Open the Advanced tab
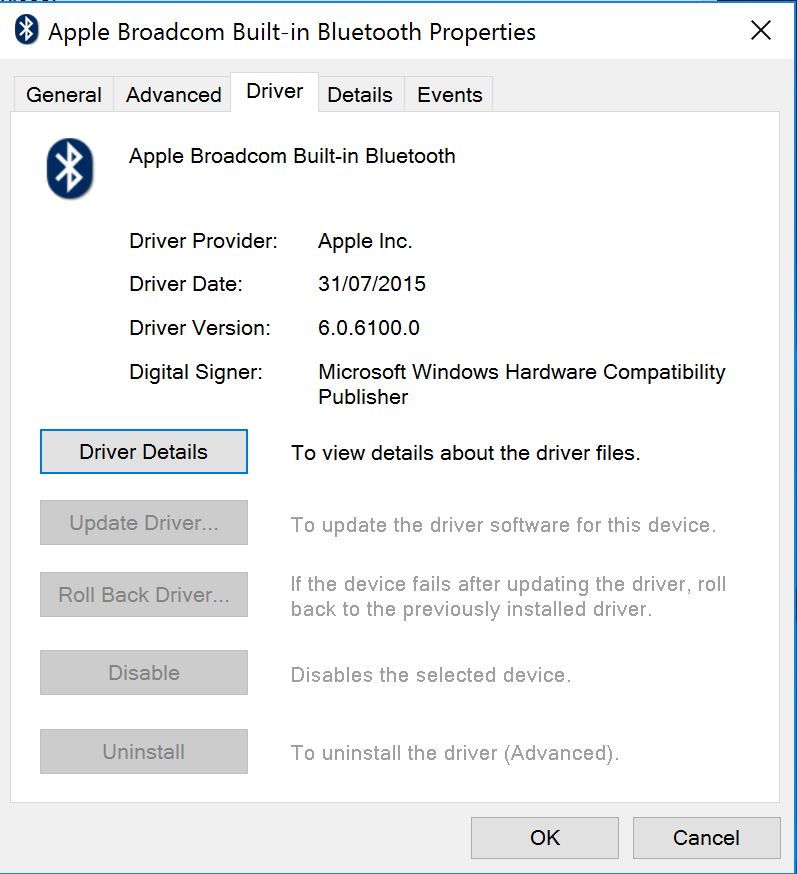The image size is (797, 874). point(173,95)
